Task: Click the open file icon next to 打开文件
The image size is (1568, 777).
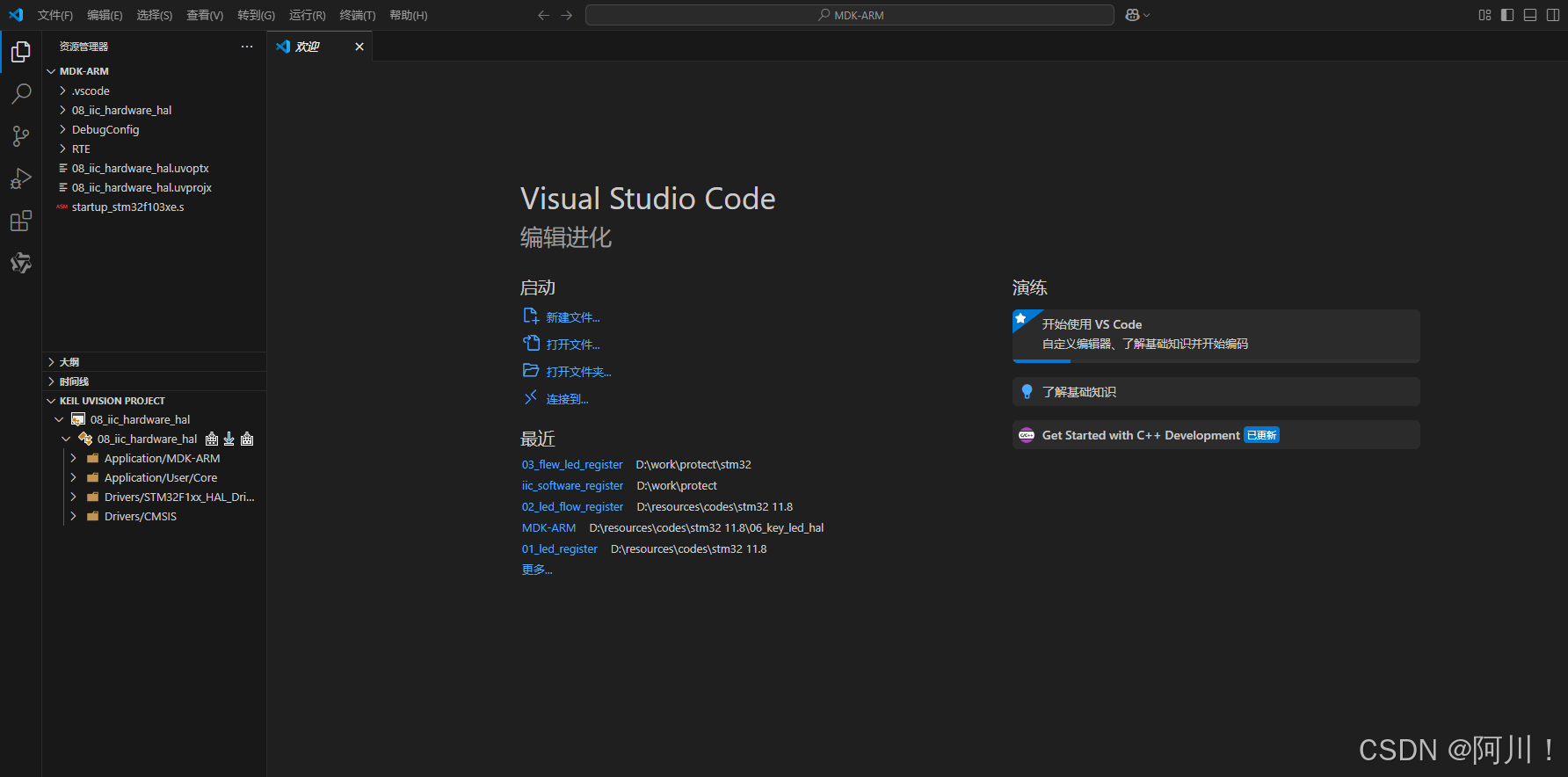Action: pos(531,344)
